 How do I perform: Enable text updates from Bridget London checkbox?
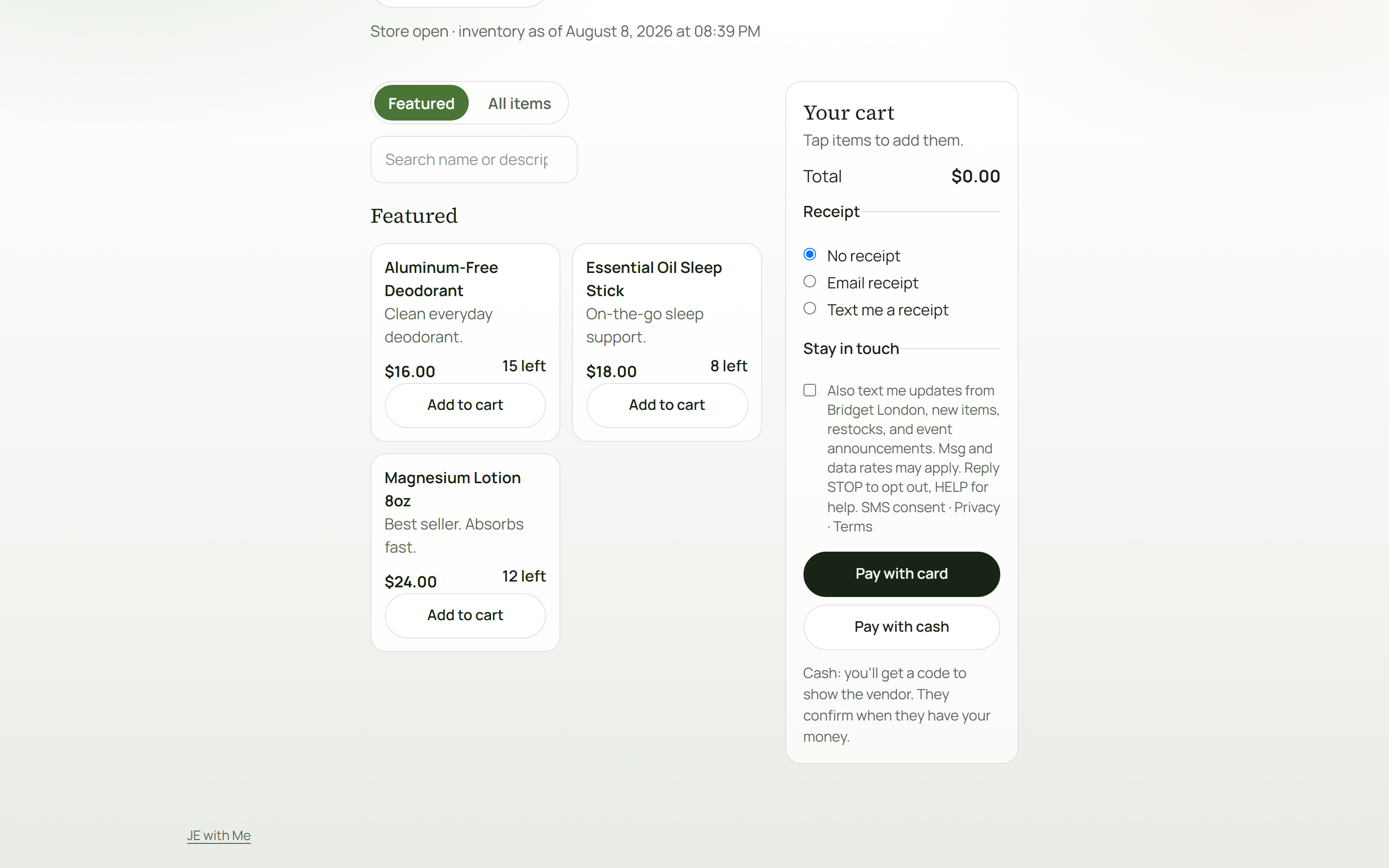(x=809, y=391)
